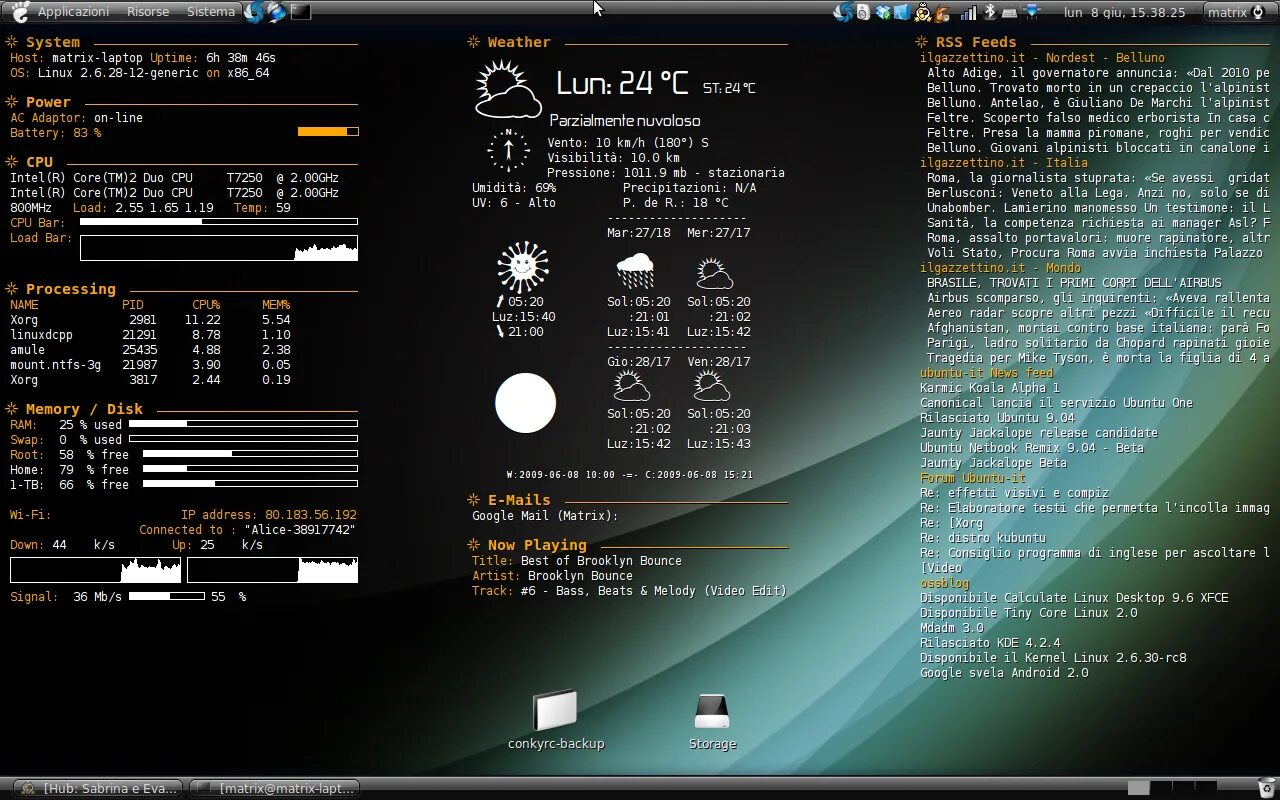The height and width of the screenshot is (800, 1280).
Task: Open the keyboard indicator tray icon
Action: click(x=1010, y=13)
